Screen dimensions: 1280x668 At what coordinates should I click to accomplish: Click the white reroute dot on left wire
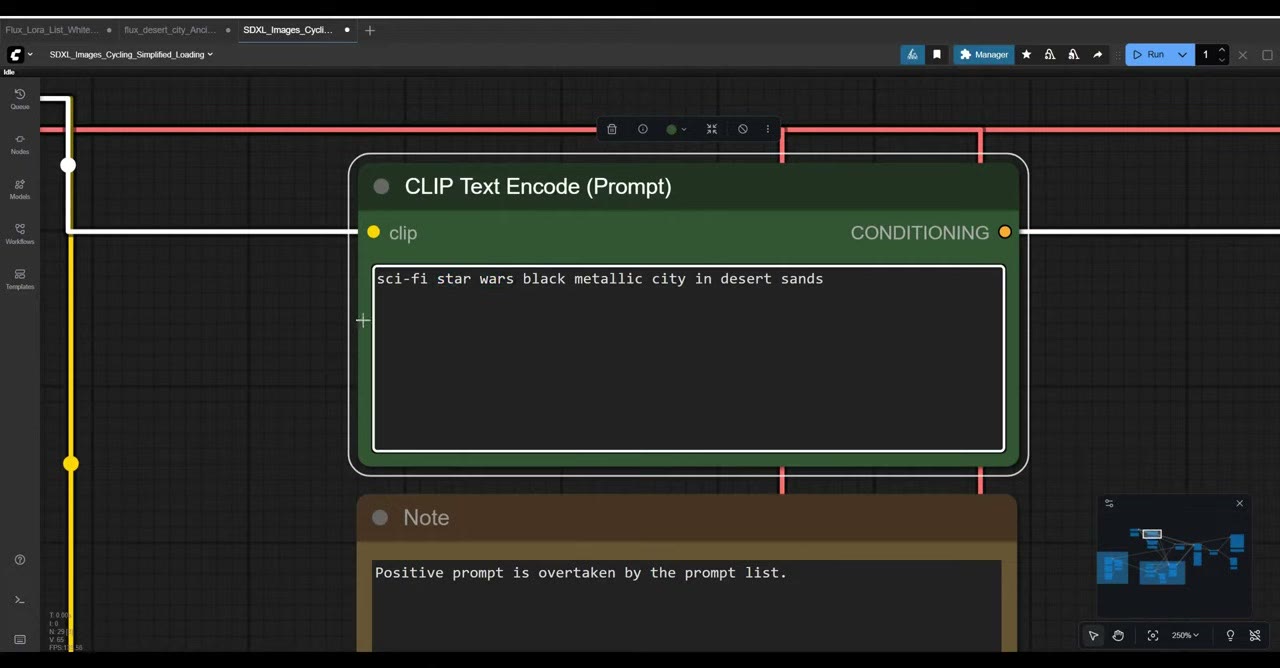pos(68,165)
